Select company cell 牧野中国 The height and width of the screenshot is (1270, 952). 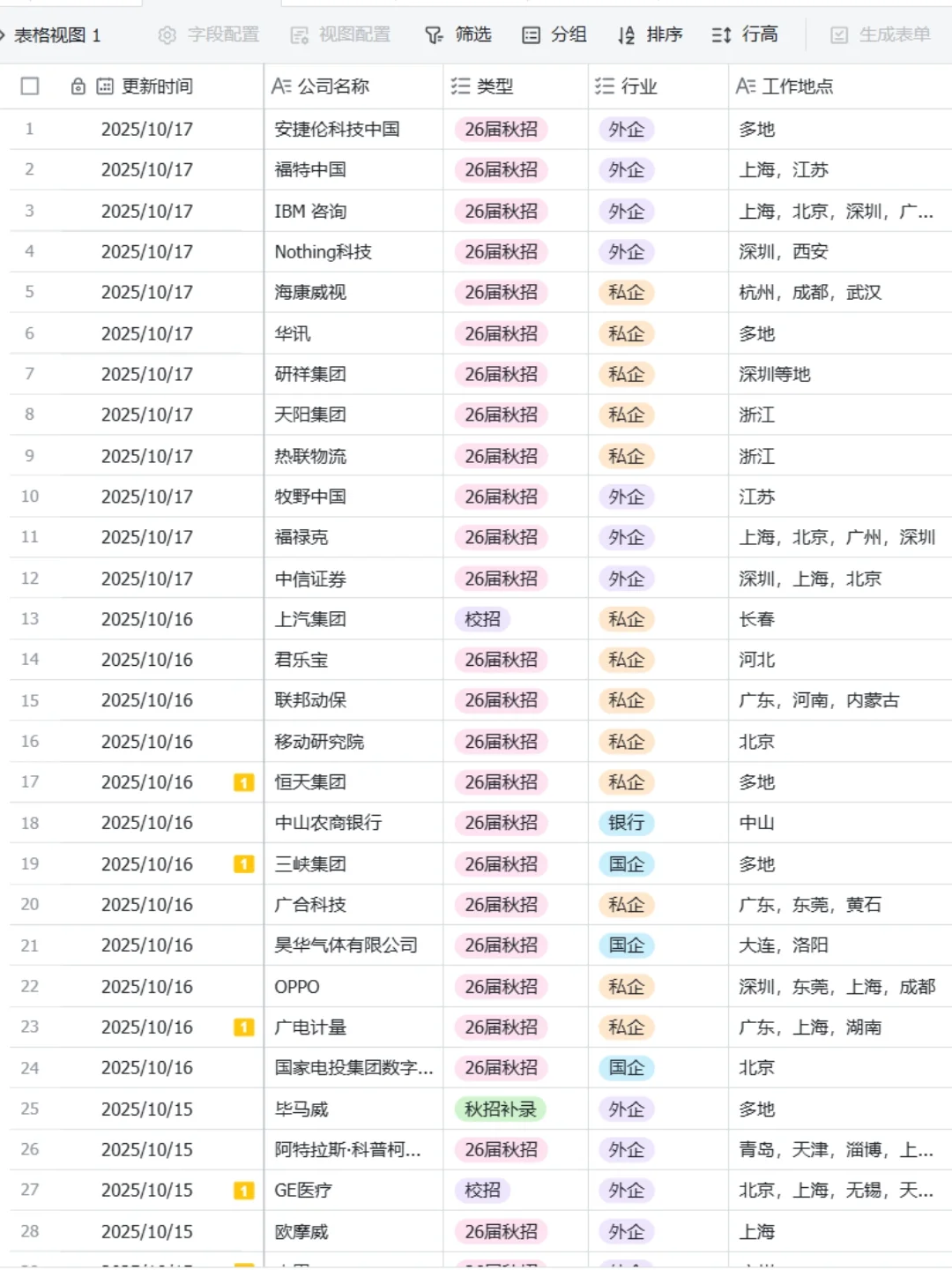coord(353,497)
